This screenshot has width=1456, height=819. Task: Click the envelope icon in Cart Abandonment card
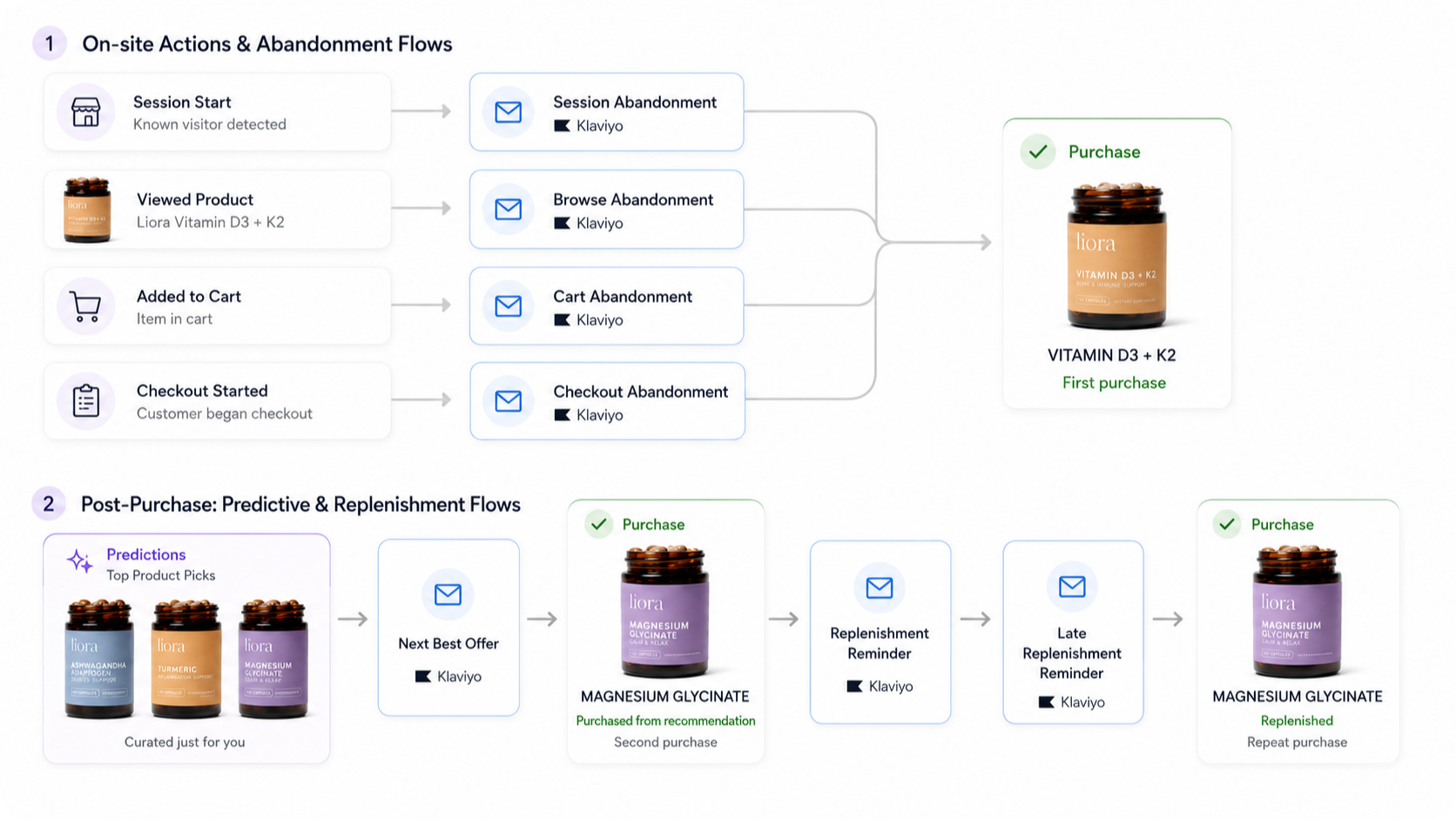point(509,306)
